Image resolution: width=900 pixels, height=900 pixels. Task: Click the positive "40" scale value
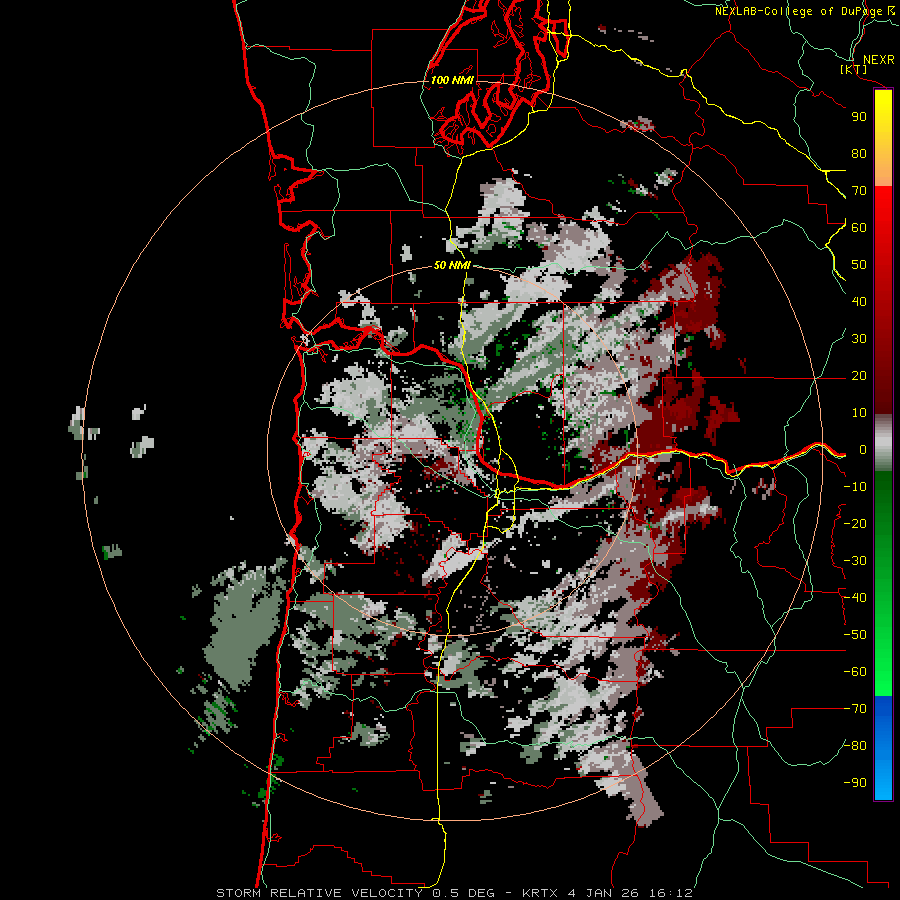859,302
